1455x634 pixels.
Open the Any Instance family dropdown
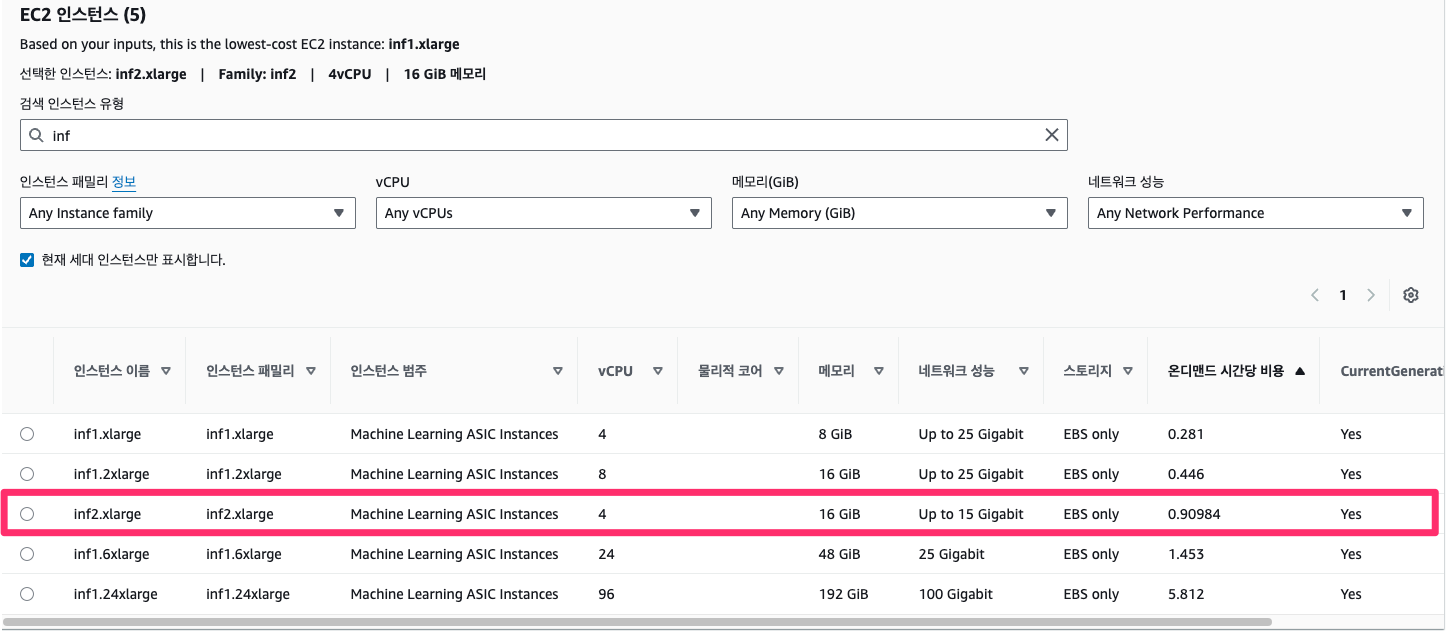(x=188, y=213)
